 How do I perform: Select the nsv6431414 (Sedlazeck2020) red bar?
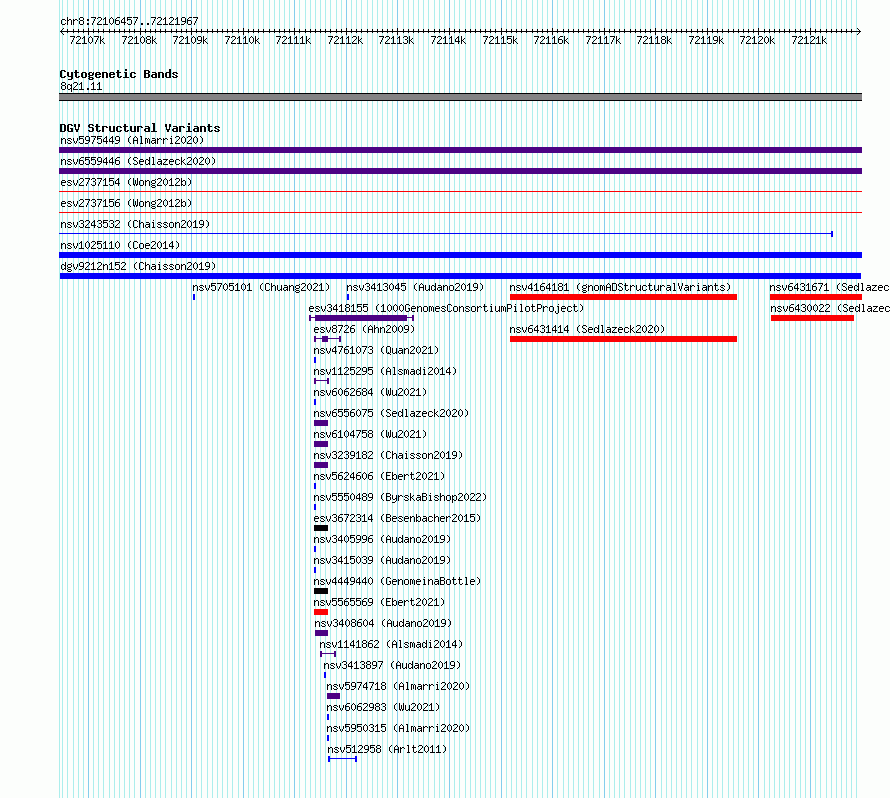click(623, 339)
